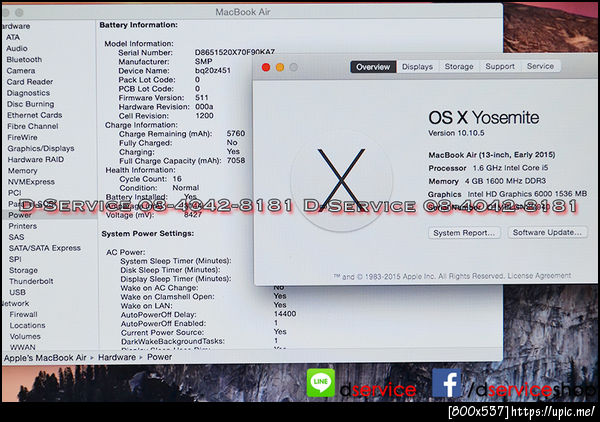
Task: Switch to the Support tab
Action: click(500, 66)
